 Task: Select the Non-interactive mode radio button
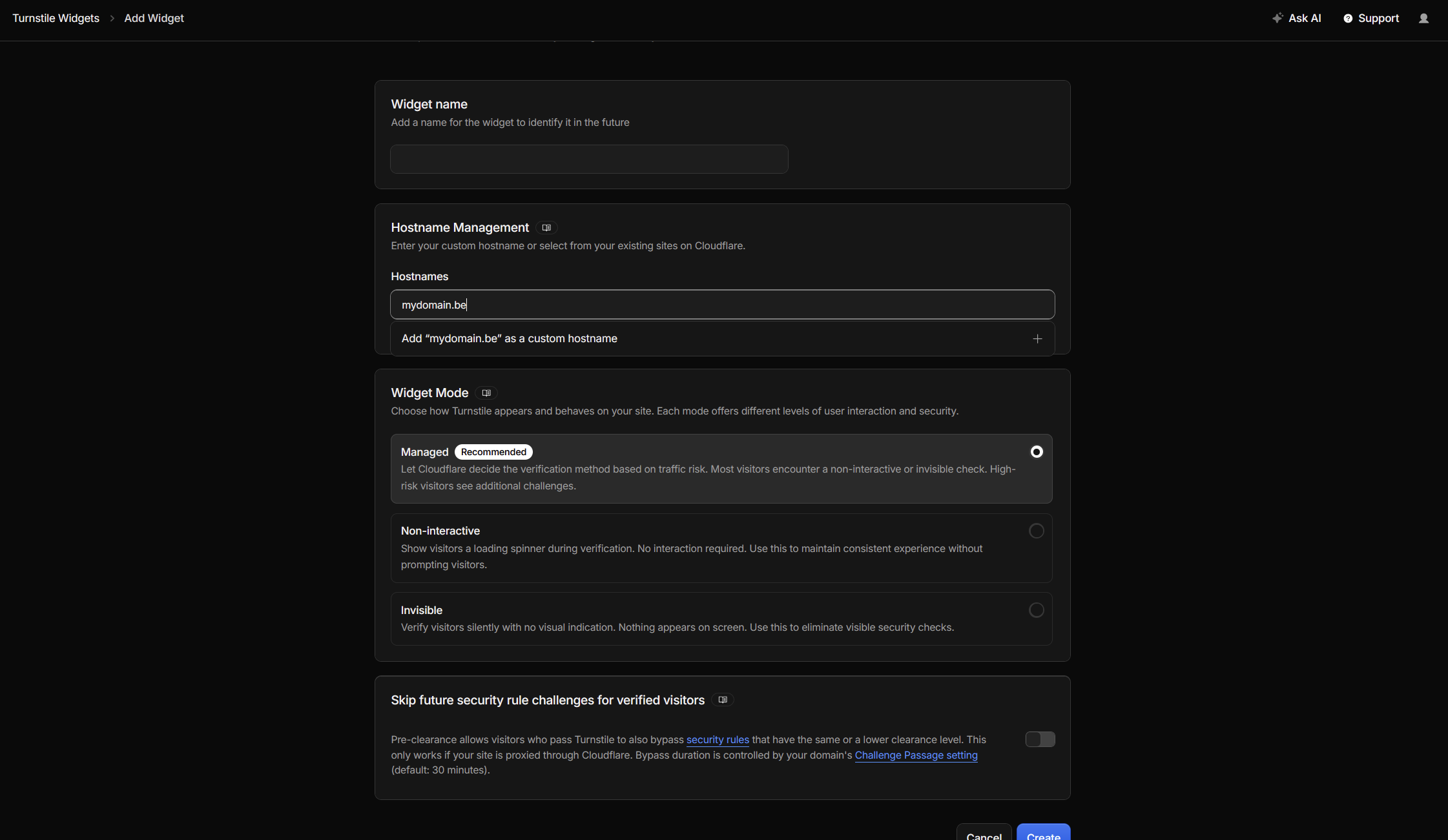(1037, 531)
